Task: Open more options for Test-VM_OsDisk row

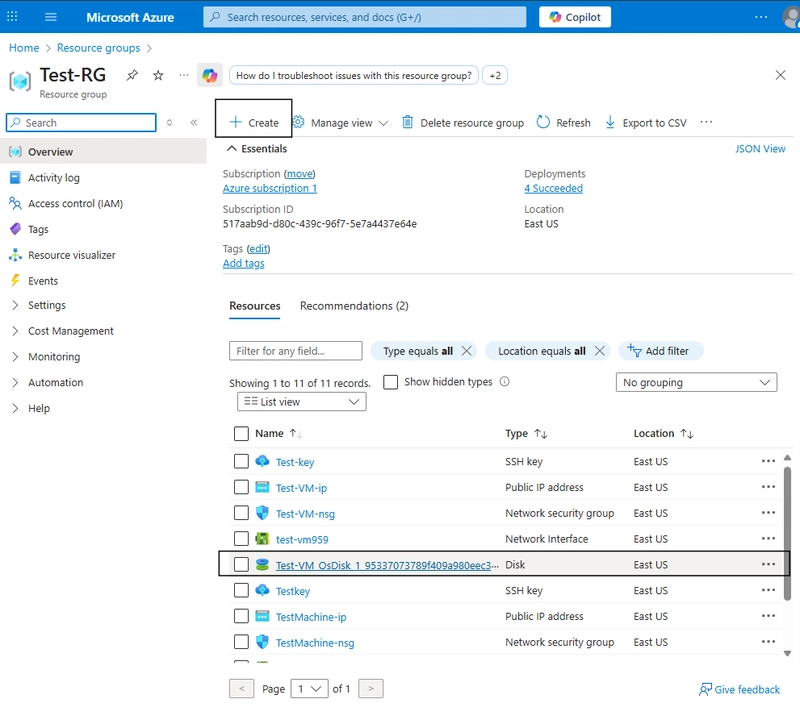Action: coord(768,564)
